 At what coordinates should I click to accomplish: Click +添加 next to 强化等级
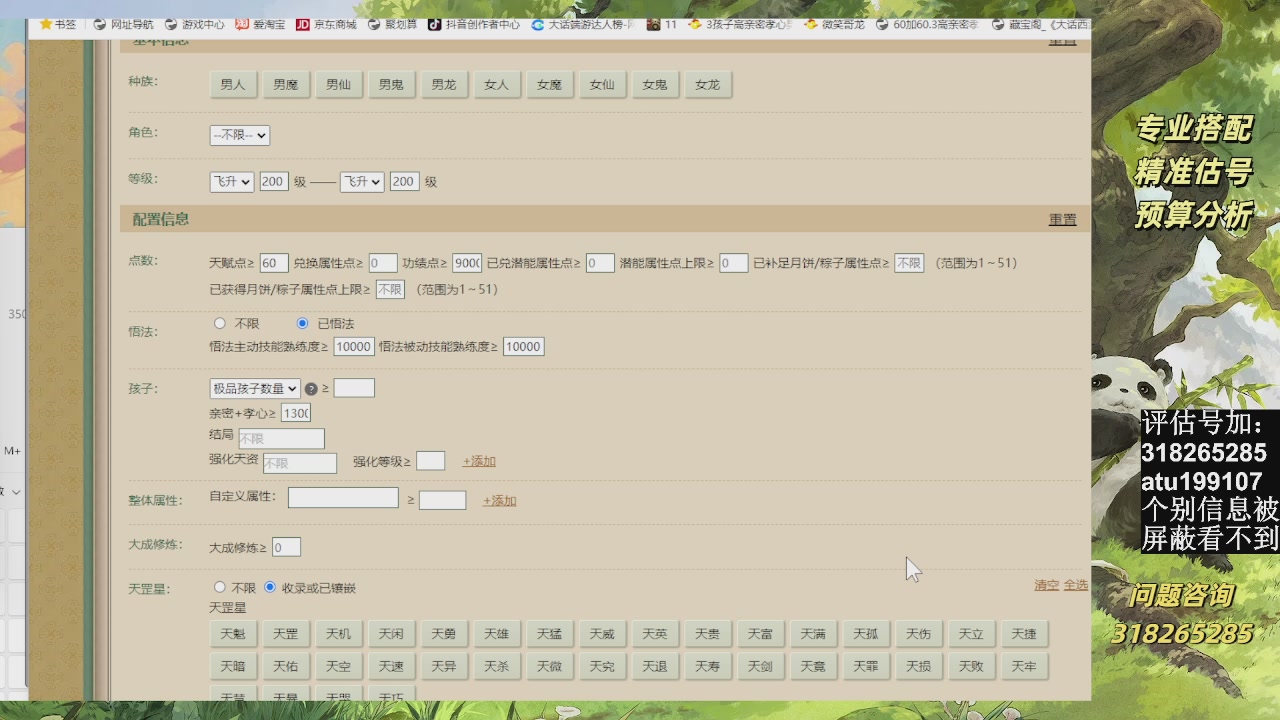tap(478, 461)
